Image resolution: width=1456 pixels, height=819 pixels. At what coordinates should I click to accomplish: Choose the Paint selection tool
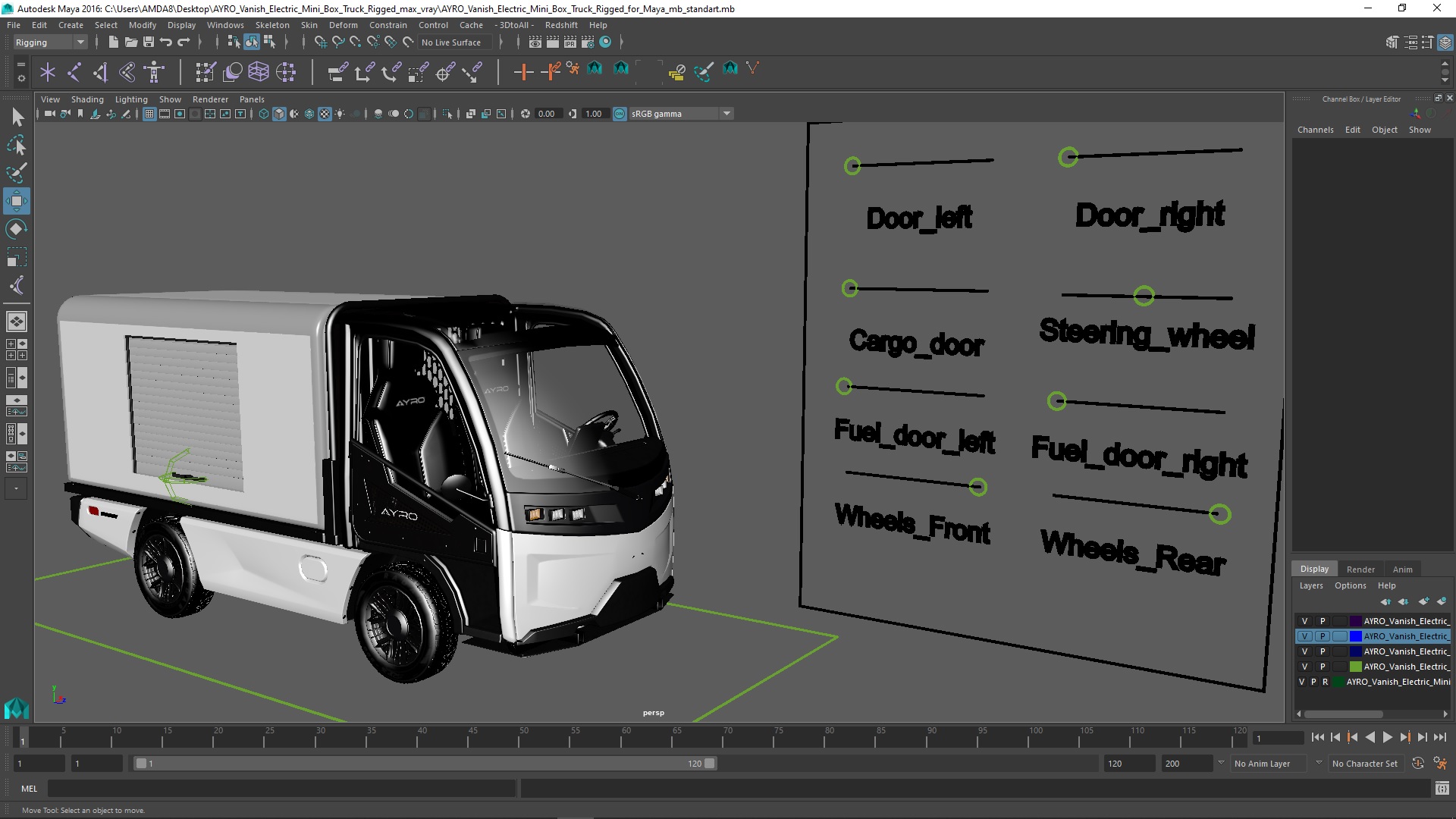(17, 173)
